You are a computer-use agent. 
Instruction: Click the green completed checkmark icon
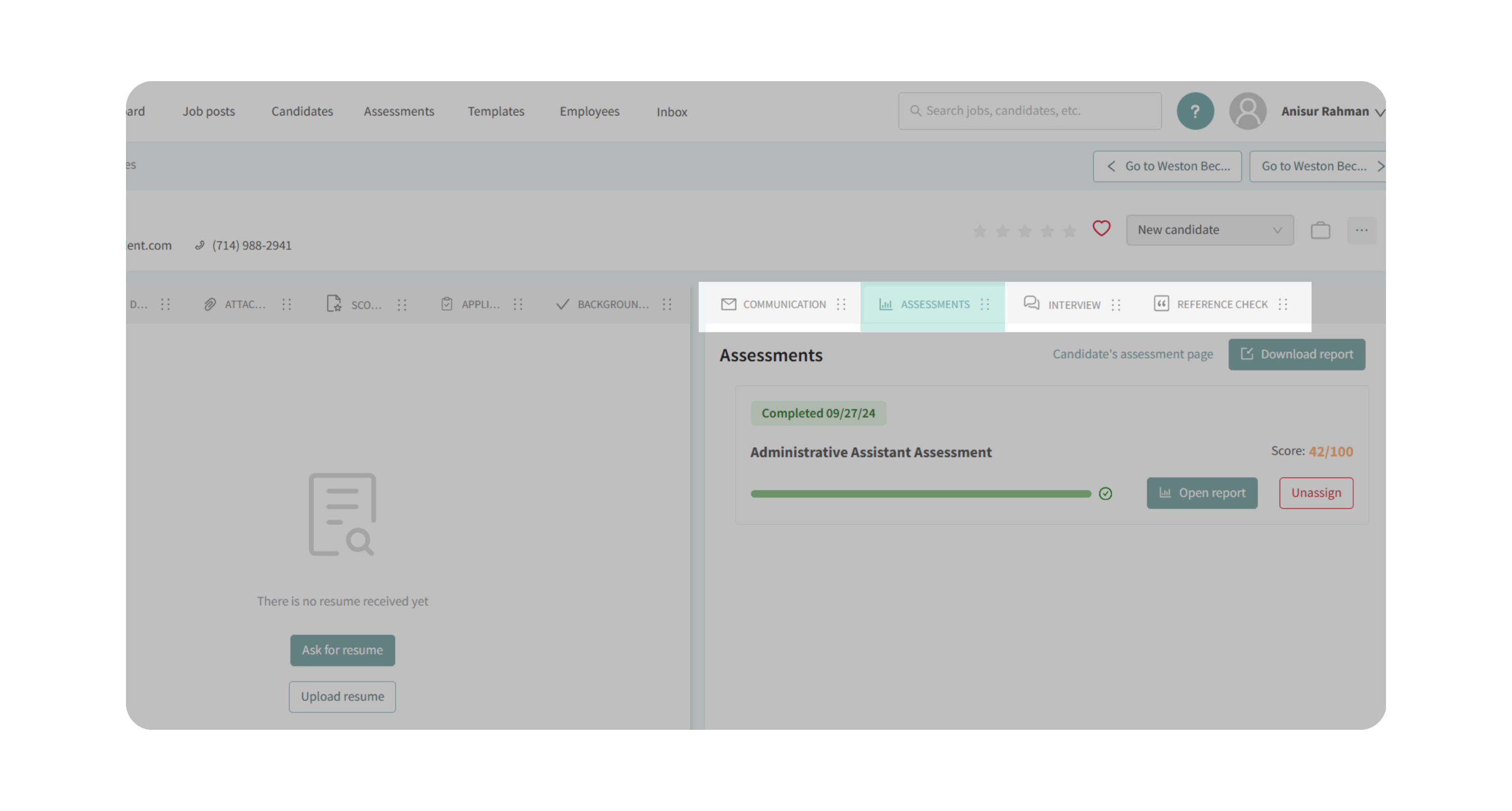pyautogui.click(x=1105, y=493)
